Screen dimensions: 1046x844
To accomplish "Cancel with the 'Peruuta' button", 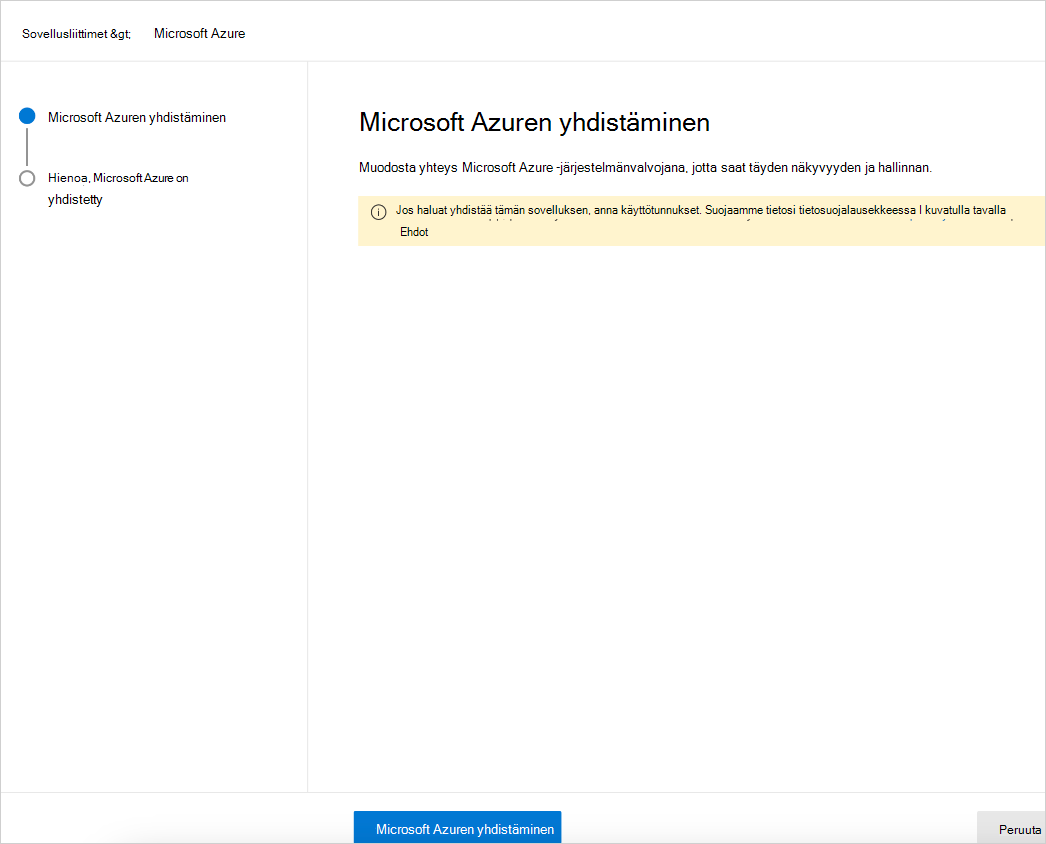I will [x=1019, y=828].
